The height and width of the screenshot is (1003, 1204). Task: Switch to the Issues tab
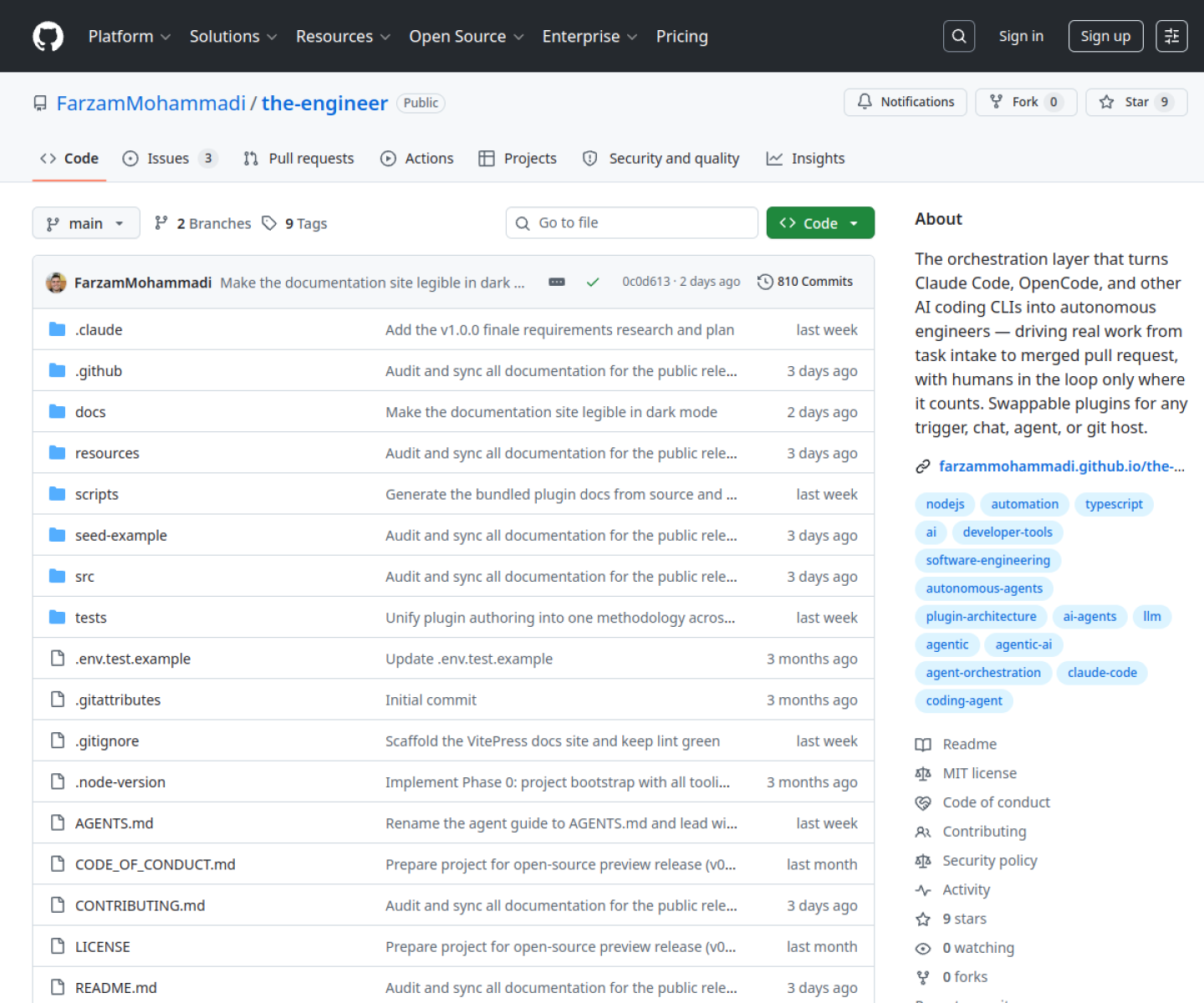(x=170, y=159)
